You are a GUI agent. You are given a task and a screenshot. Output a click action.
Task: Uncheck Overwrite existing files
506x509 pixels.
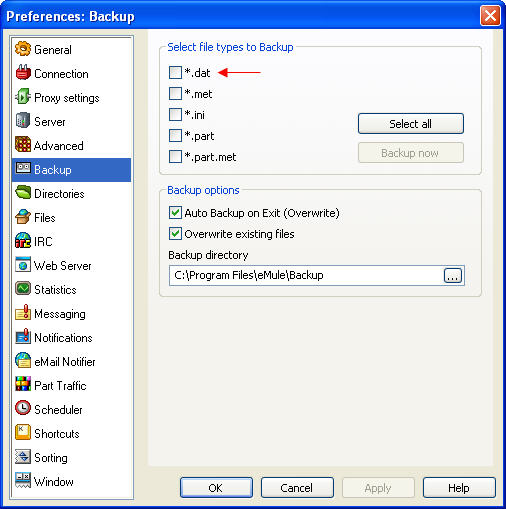click(175, 234)
